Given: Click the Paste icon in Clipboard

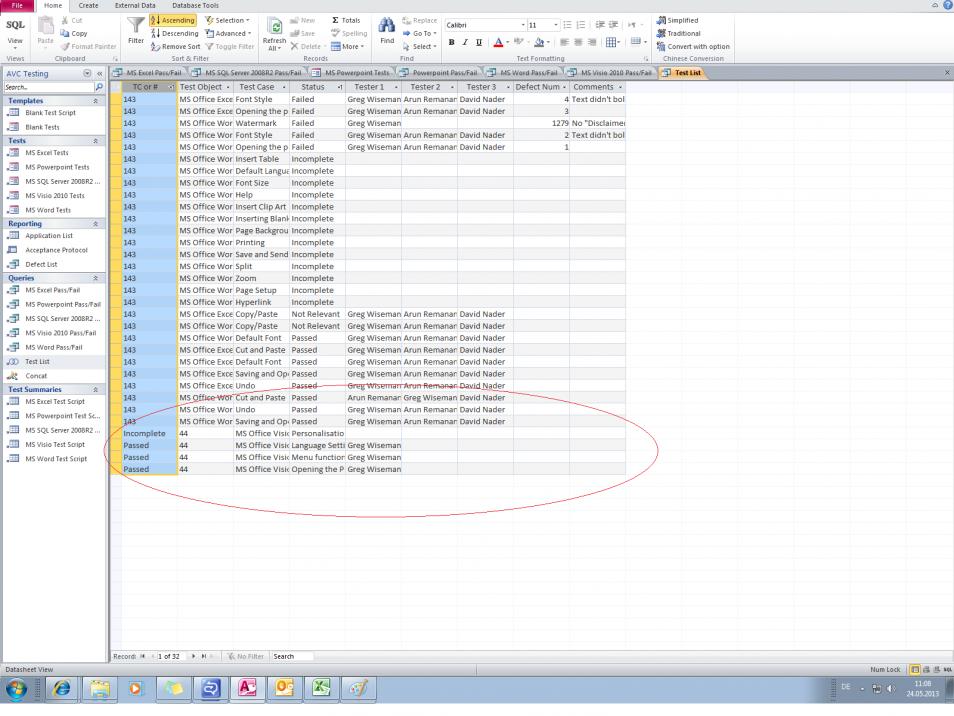Looking at the screenshot, I should coord(46,32).
